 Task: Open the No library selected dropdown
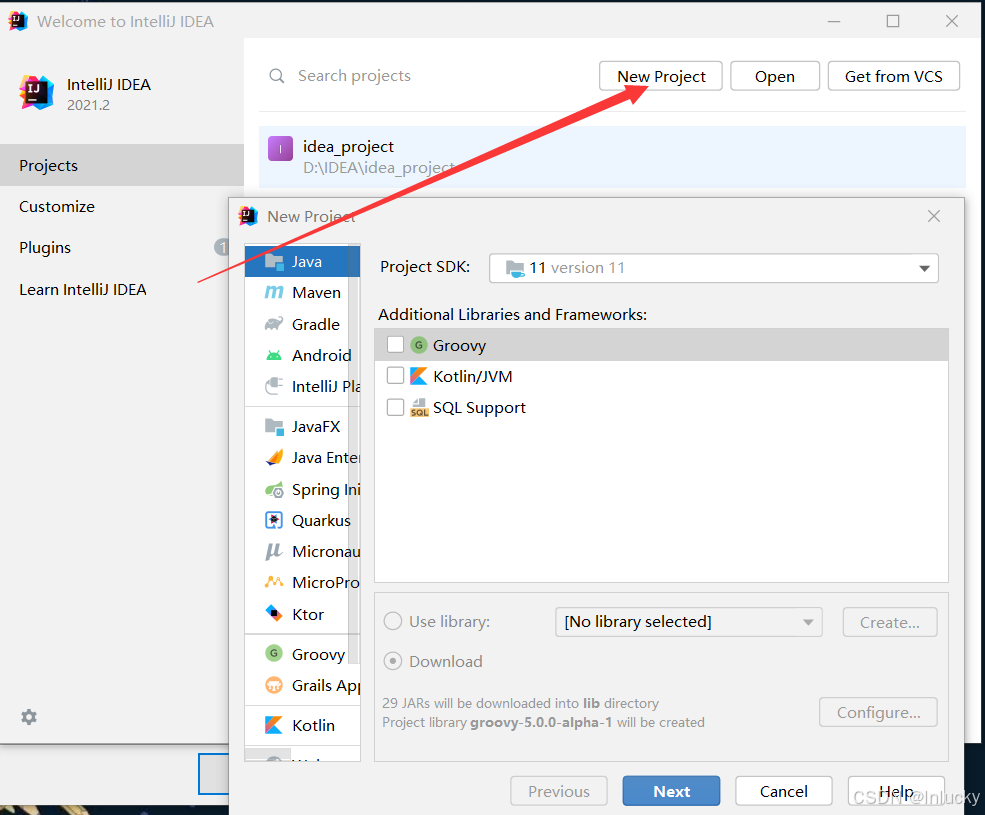(688, 622)
